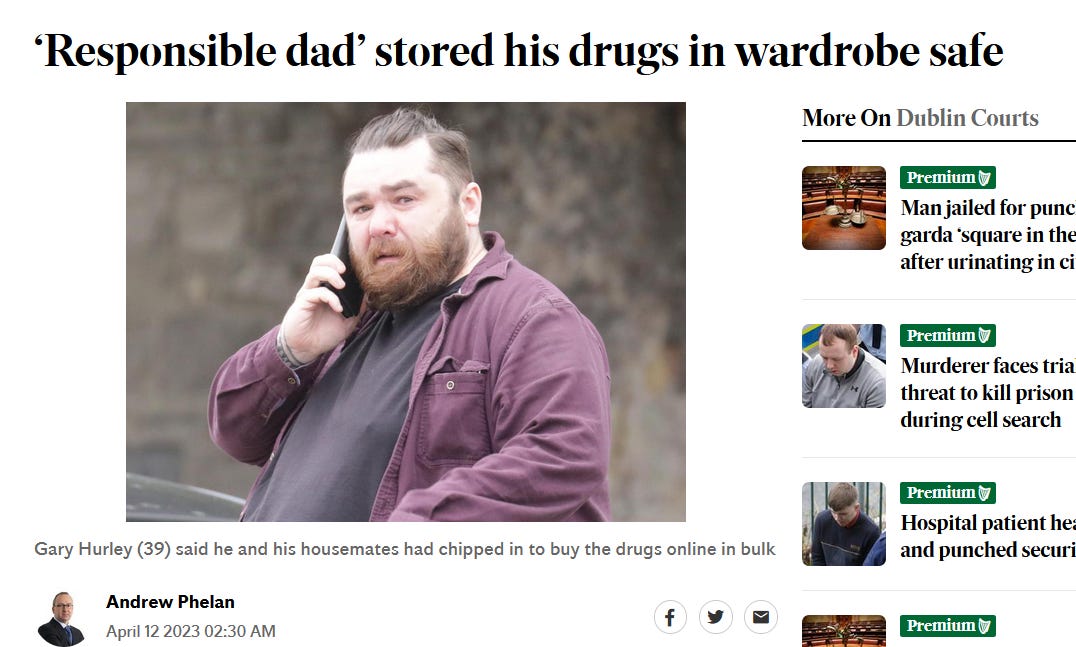Click the main article photo
Screen dimensions: 1076x647
406,312
